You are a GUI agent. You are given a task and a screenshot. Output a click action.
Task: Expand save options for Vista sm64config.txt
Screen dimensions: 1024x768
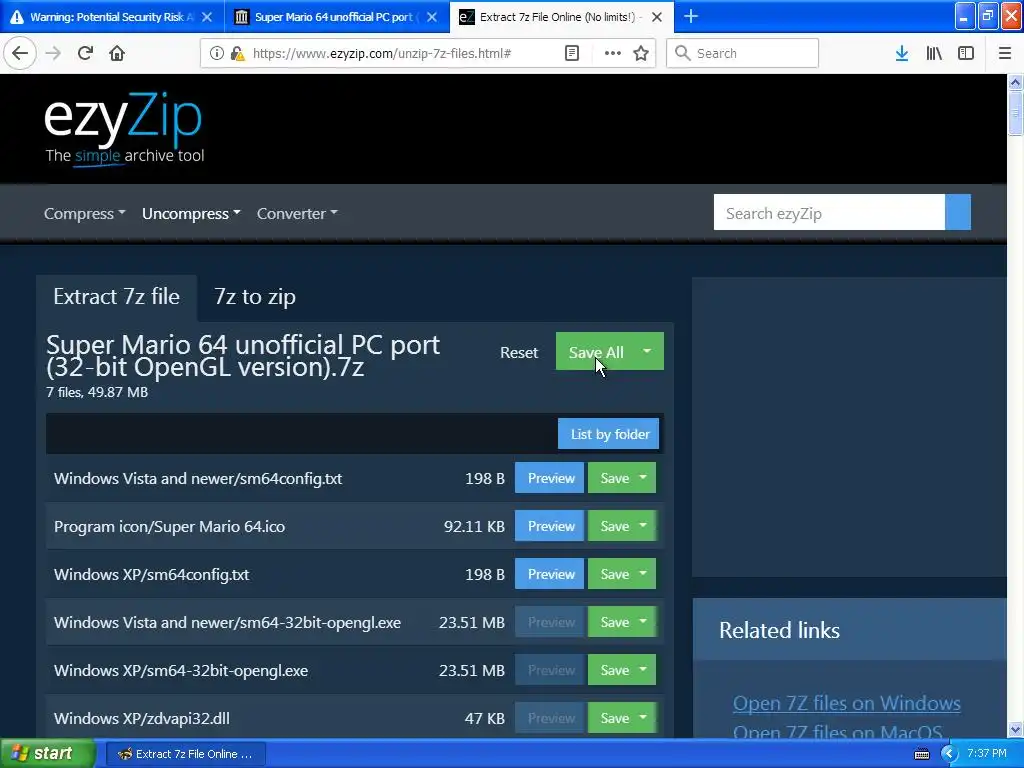[x=644, y=478]
